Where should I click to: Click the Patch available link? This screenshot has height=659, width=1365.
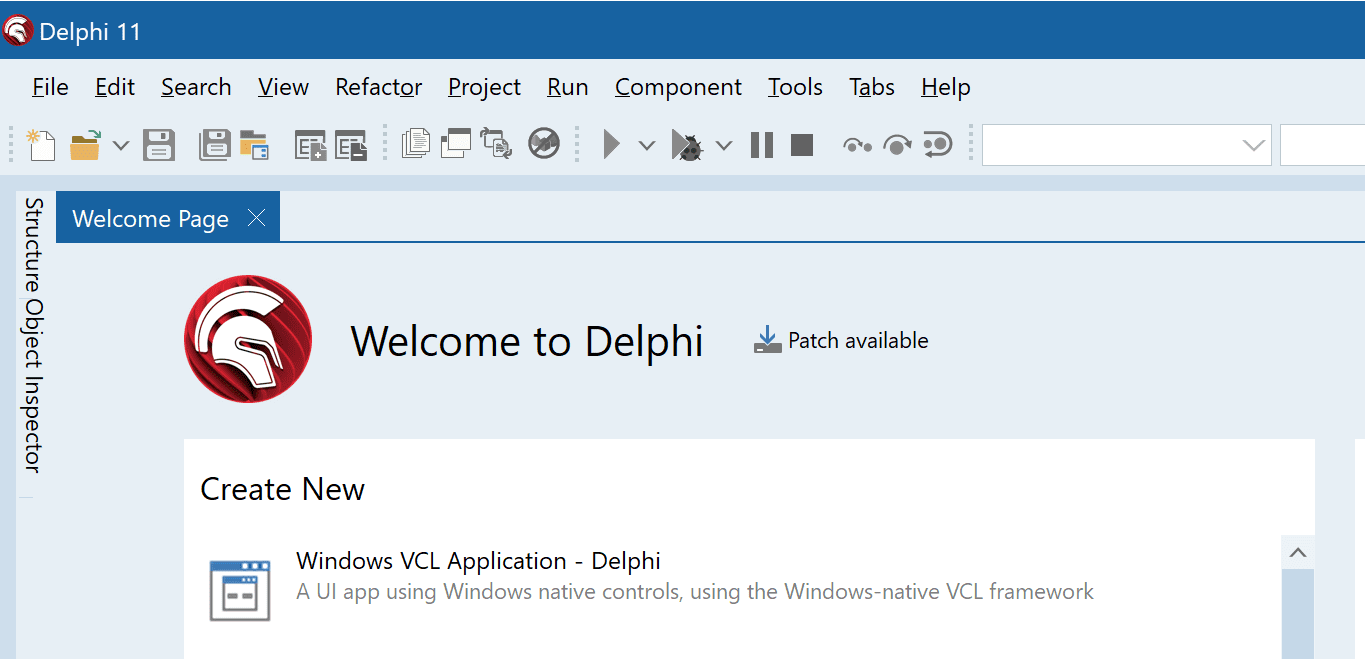858,341
